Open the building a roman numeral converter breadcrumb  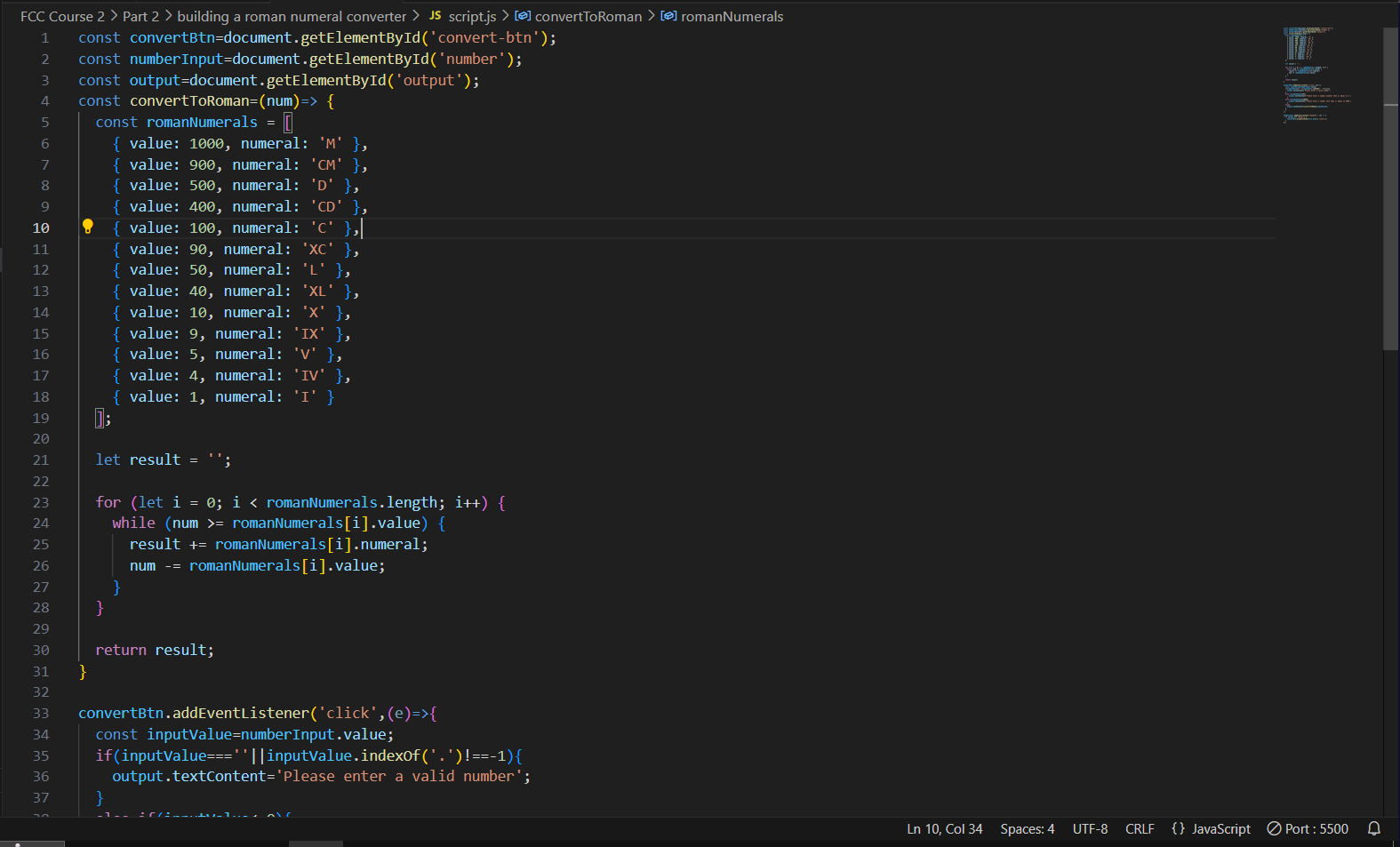click(292, 16)
